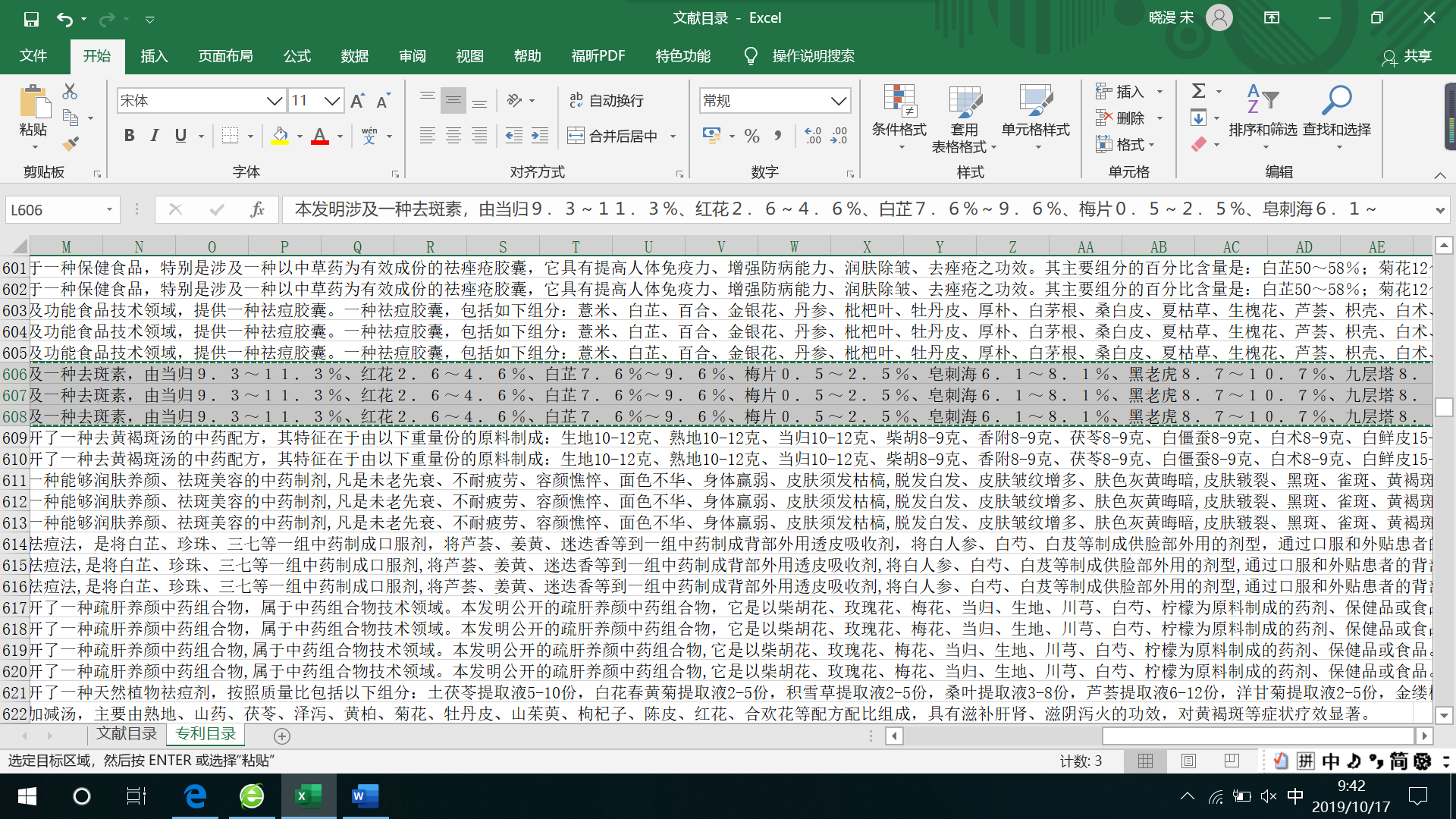Expand the formula bar
1456x819 pixels.
(1439, 210)
